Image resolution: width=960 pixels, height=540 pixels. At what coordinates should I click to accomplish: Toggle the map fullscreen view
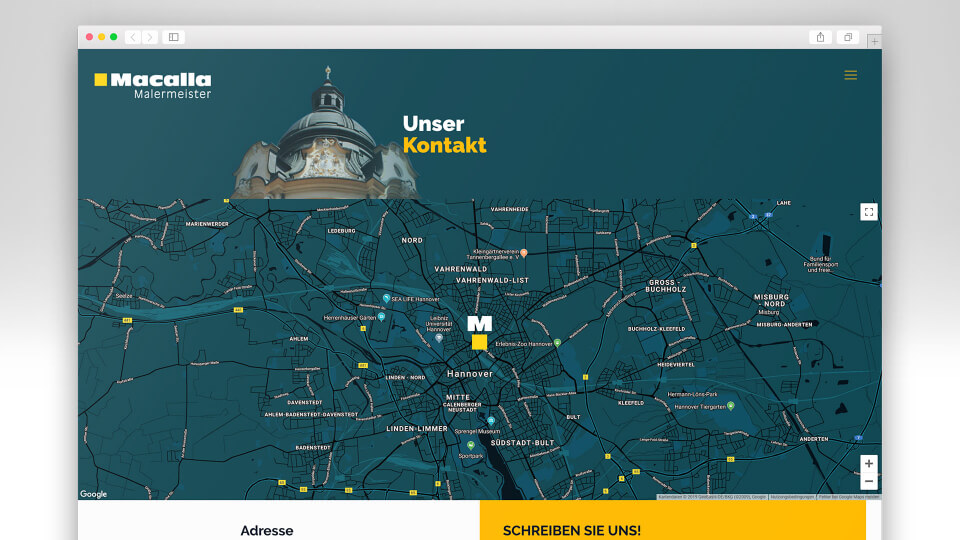[x=869, y=212]
